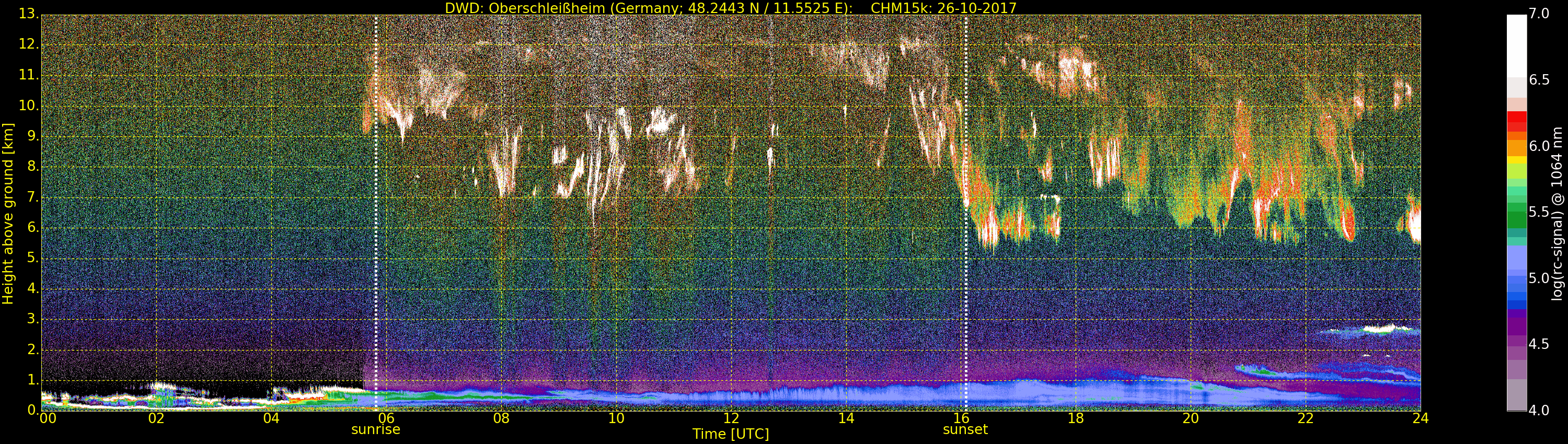Screen dimensions: 1568x444
Task: Click the 6 km tick on height axis
Action: (x=32, y=227)
